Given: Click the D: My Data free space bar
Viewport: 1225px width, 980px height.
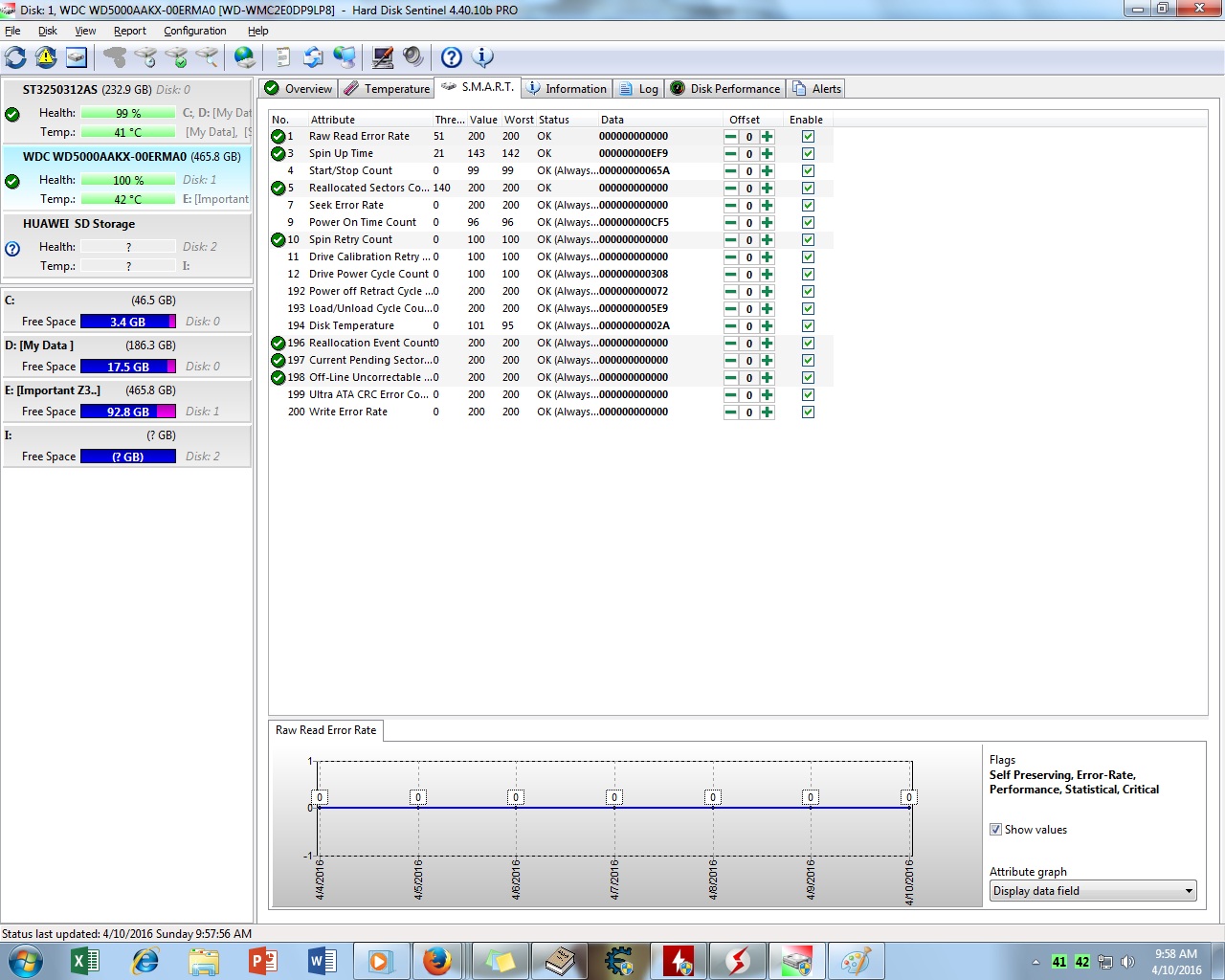Looking at the screenshot, I should click(128, 367).
